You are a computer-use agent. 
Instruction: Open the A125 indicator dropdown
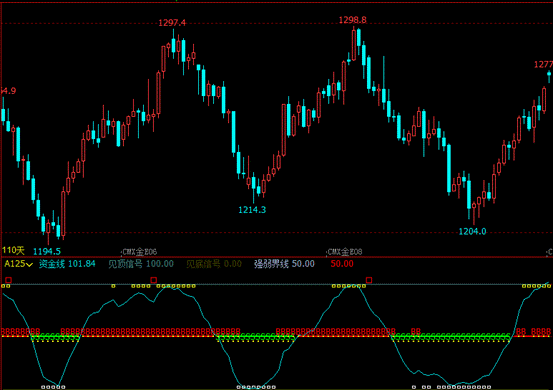pos(18,264)
